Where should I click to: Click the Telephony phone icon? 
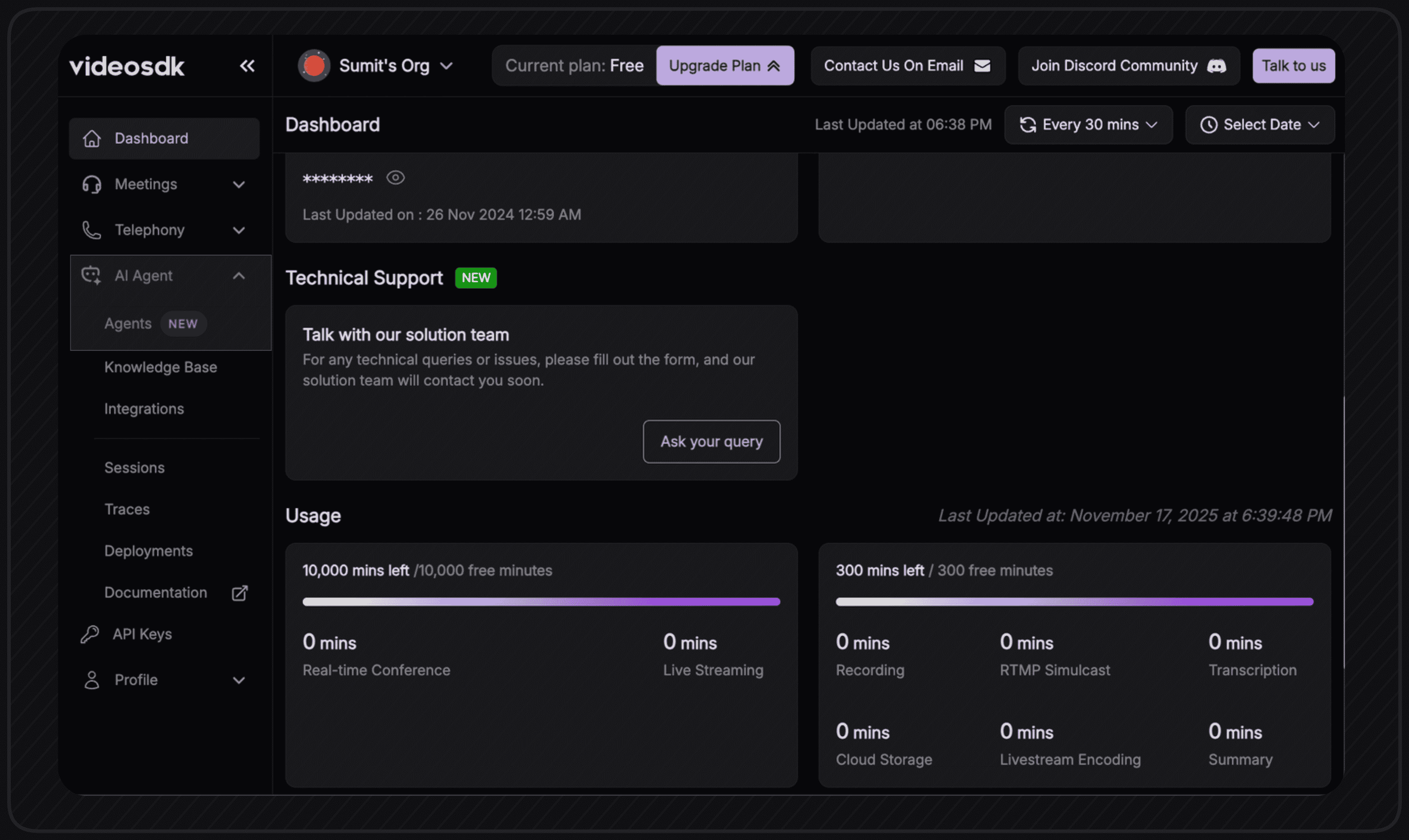click(x=92, y=230)
